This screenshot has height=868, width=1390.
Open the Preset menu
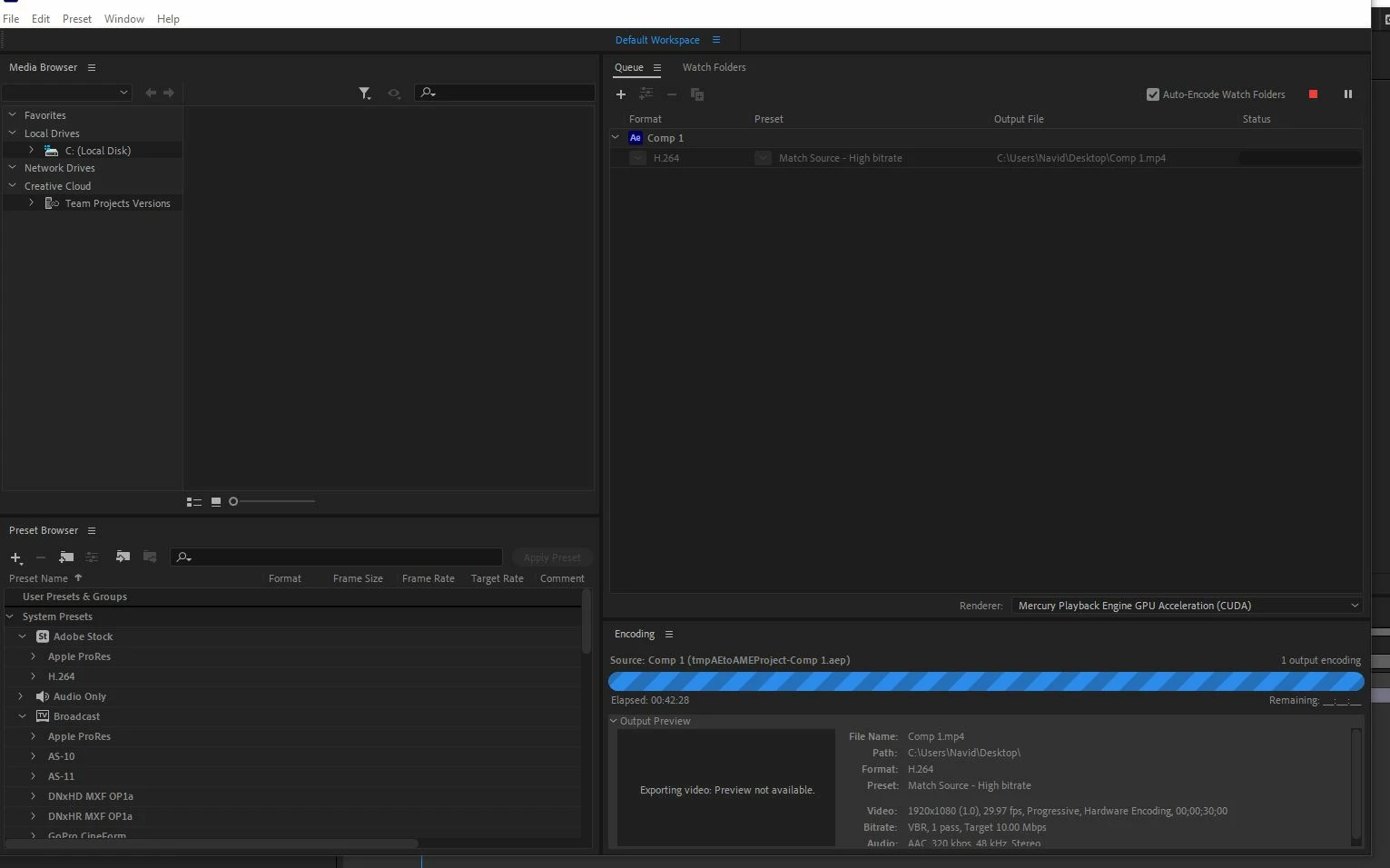click(77, 19)
